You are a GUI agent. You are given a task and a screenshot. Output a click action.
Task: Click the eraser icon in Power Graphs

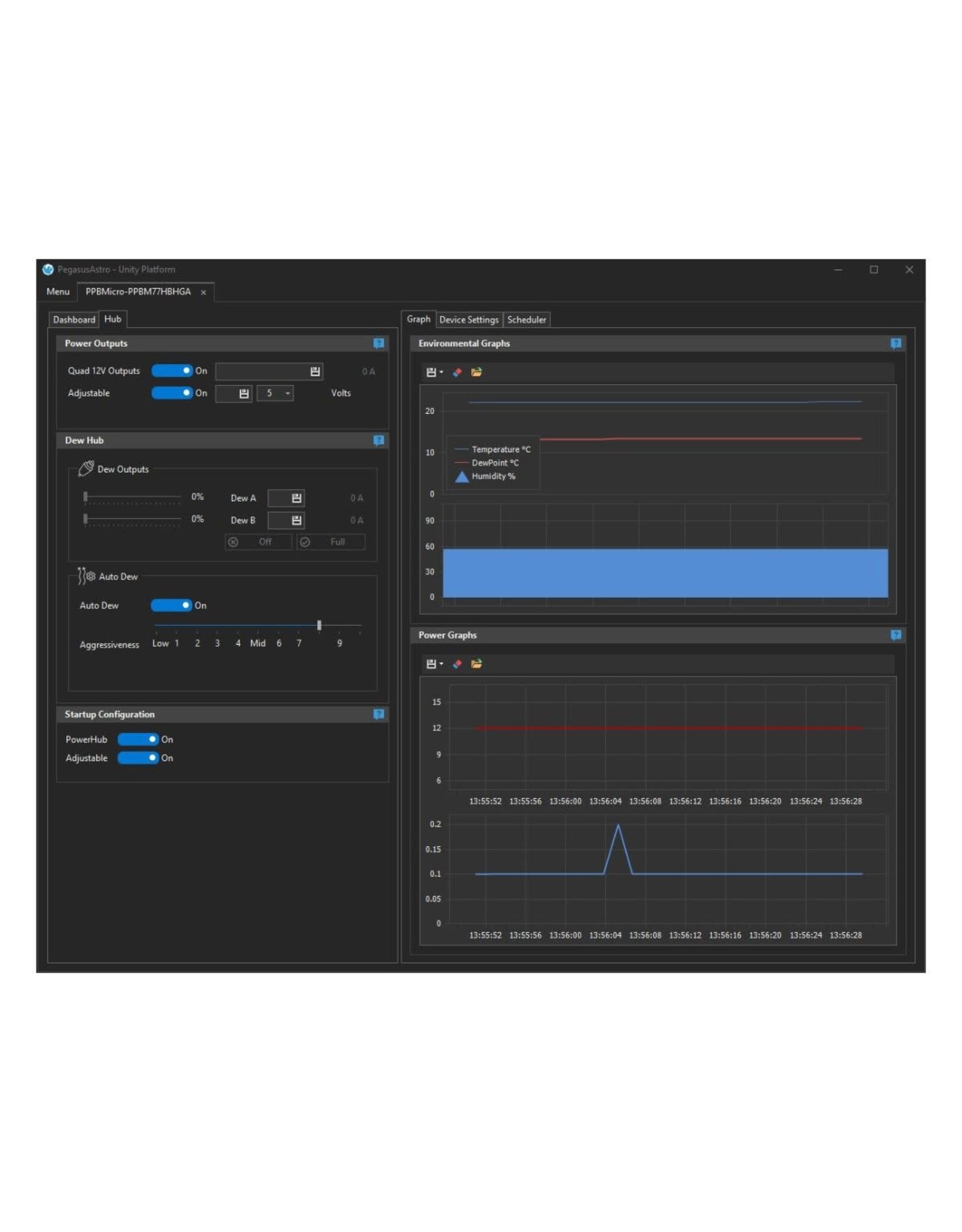tap(457, 664)
